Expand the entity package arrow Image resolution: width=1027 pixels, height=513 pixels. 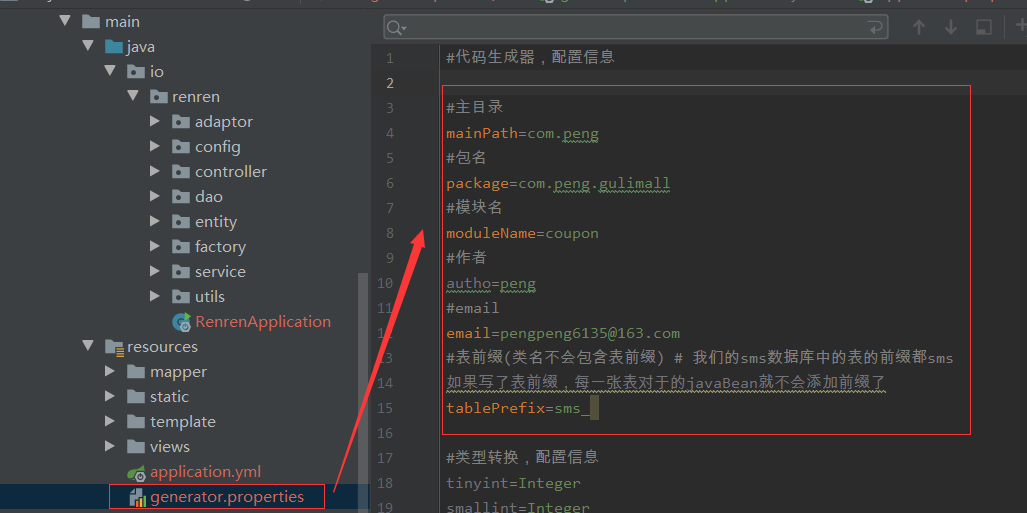click(155, 221)
